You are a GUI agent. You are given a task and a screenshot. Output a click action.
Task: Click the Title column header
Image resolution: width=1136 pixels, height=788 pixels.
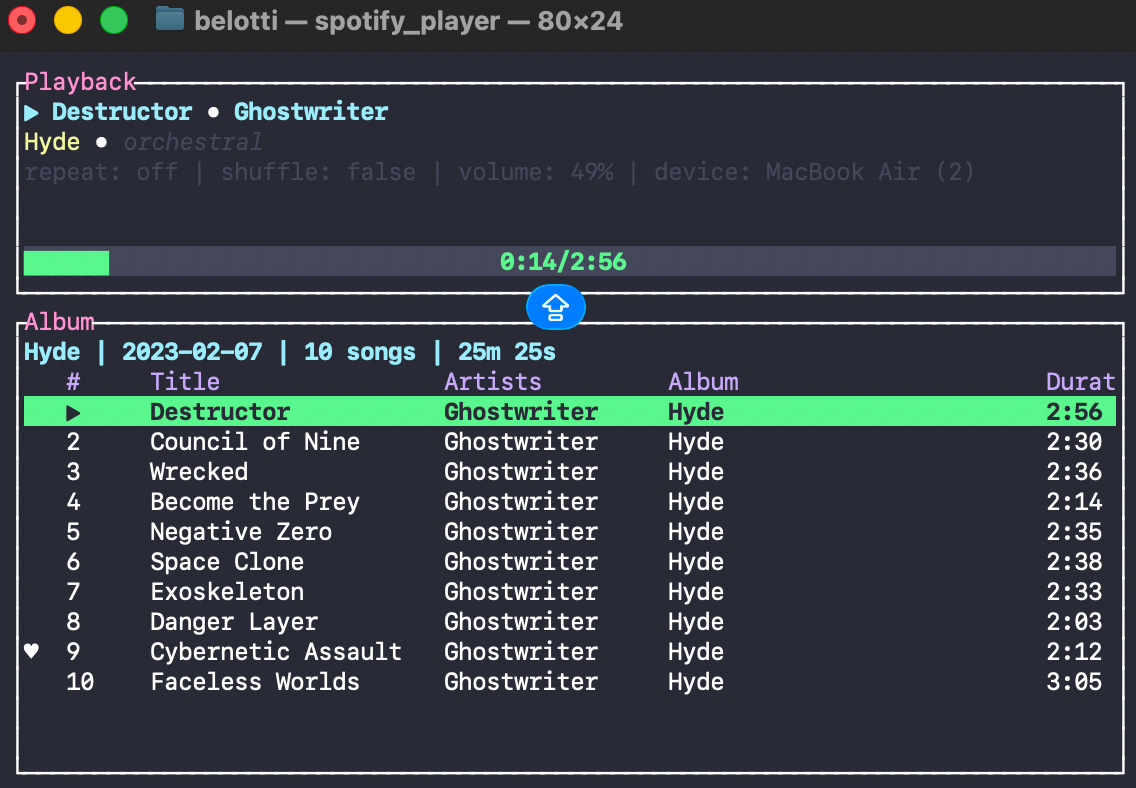click(185, 382)
